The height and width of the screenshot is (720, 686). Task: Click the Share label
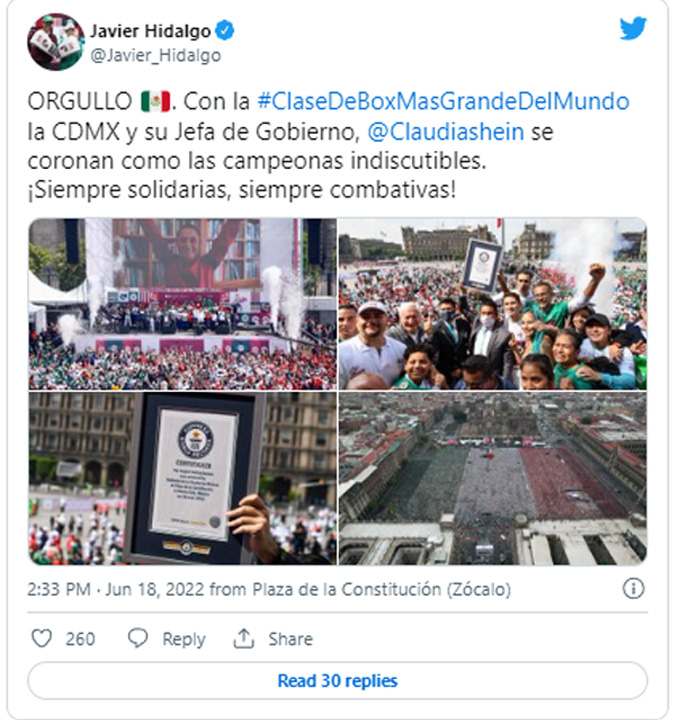[291, 639]
